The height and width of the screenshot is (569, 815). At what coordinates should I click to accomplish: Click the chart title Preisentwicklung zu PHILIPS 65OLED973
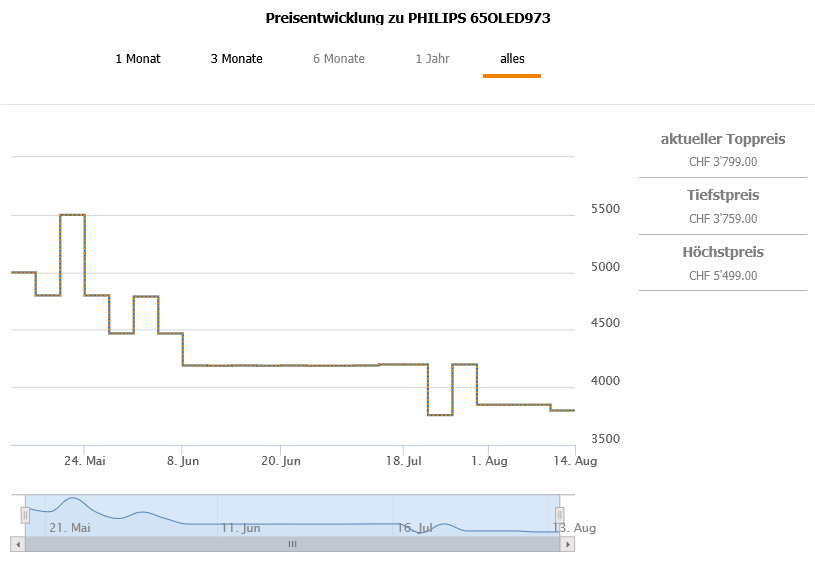[x=408, y=18]
